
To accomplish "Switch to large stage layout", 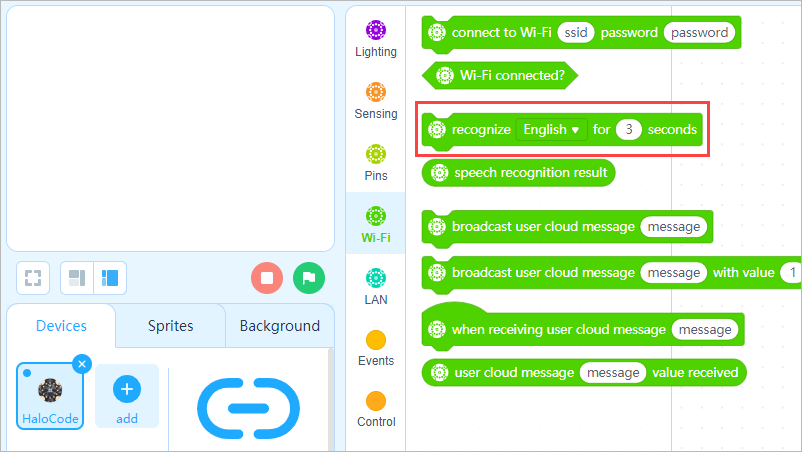I will [110, 278].
